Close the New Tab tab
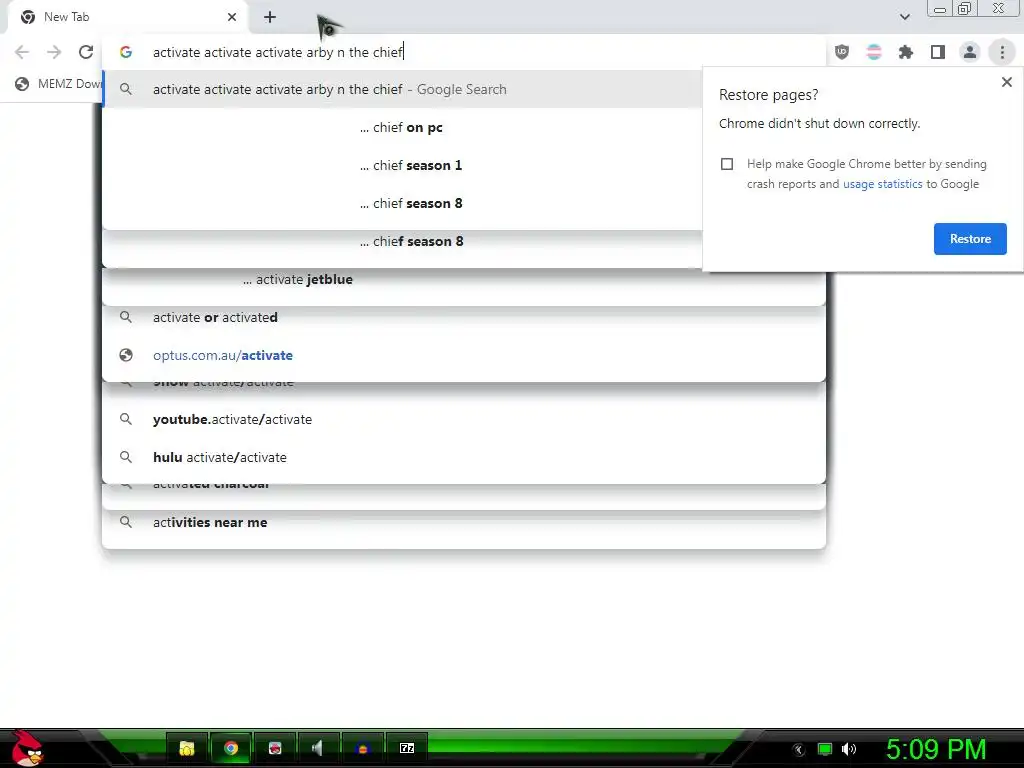This screenshot has height=768, width=1024. point(232,17)
